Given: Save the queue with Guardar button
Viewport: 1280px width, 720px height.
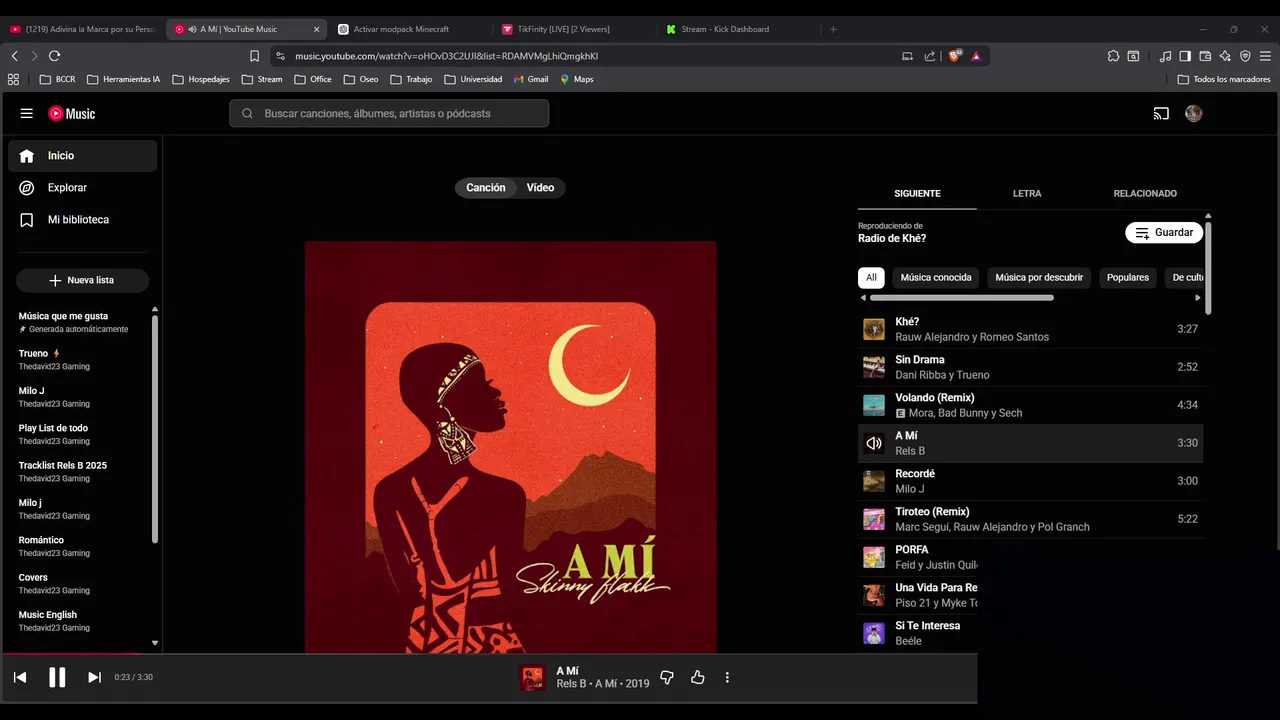Looking at the screenshot, I should pyautogui.click(x=1164, y=233).
